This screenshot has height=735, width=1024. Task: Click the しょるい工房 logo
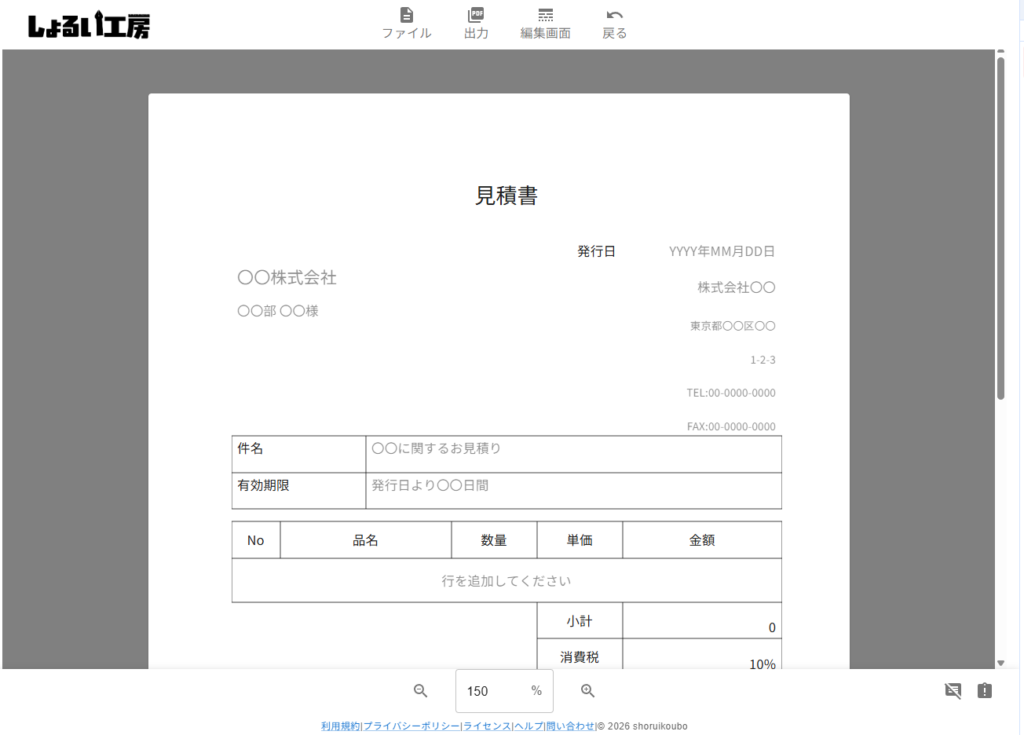tap(89, 26)
